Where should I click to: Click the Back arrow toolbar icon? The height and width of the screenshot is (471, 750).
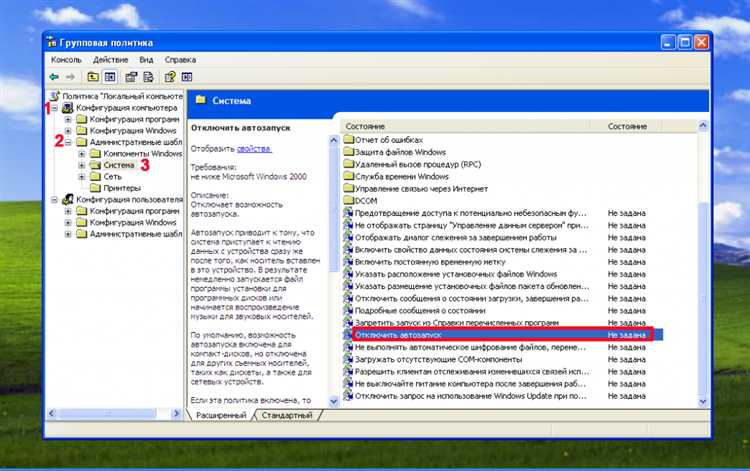[x=54, y=77]
